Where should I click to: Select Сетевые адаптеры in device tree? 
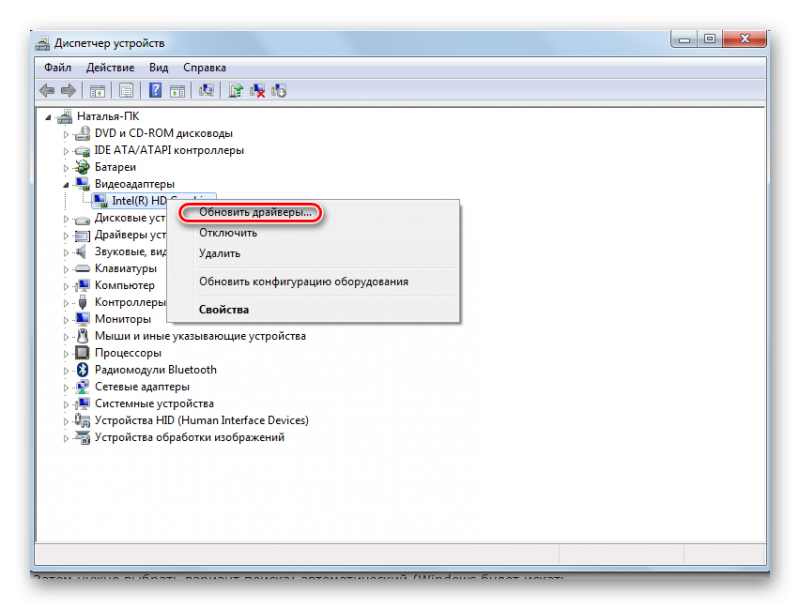point(141,387)
